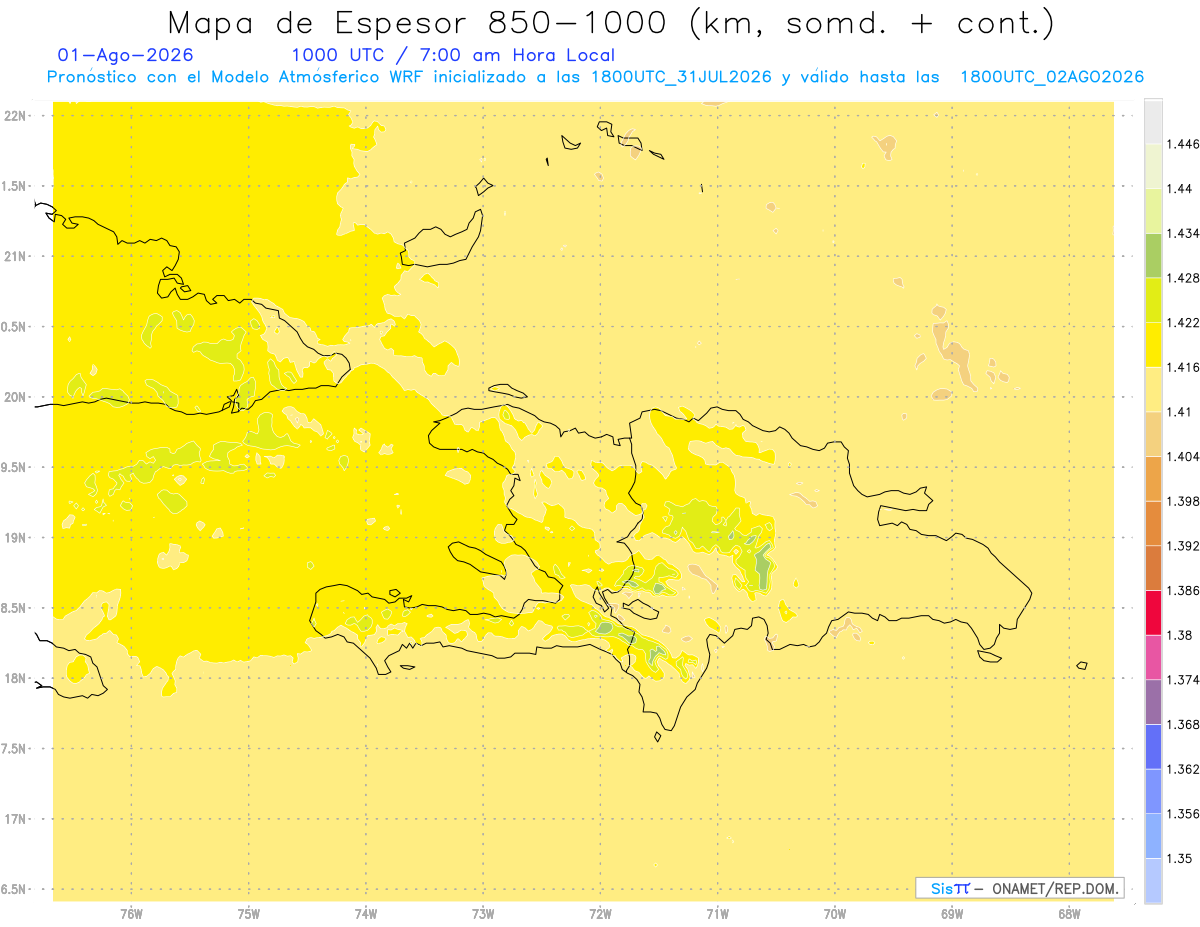Click the latitude label "21N"

pyautogui.click(x=14, y=256)
